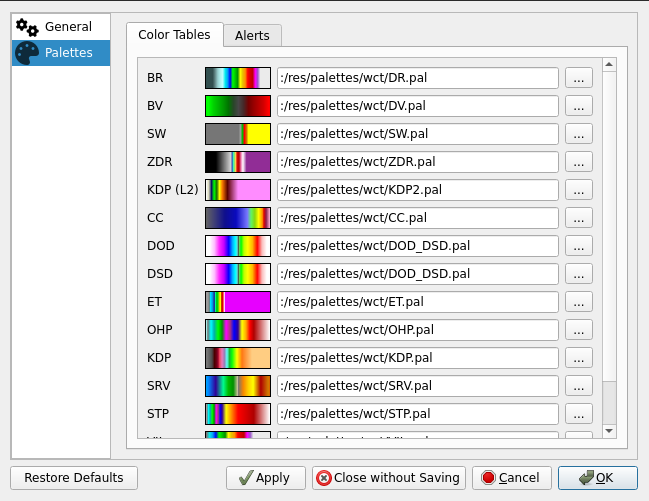
Task: Click the ZDR palette color preview
Action: click(x=238, y=162)
